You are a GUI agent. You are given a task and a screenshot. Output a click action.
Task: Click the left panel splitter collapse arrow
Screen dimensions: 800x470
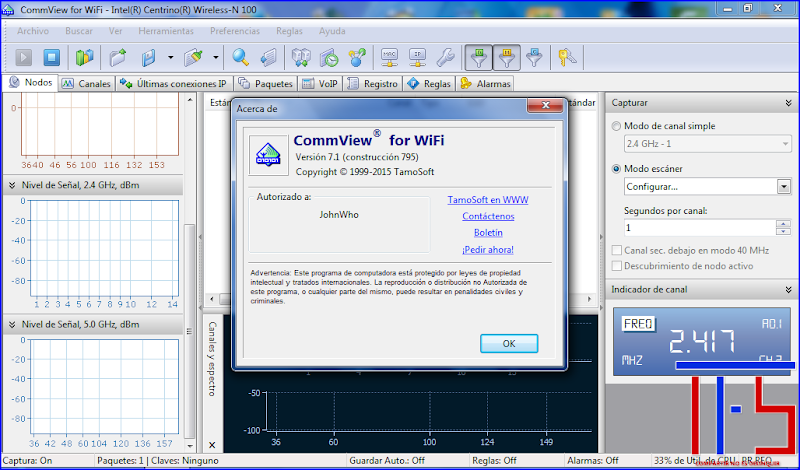(x=199, y=237)
